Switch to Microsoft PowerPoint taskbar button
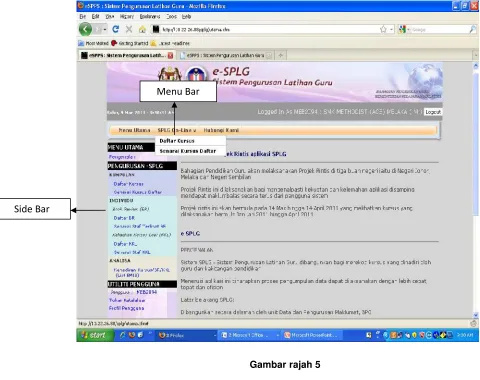Screen dimensions: 480x380 pyautogui.click(x=311, y=335)
